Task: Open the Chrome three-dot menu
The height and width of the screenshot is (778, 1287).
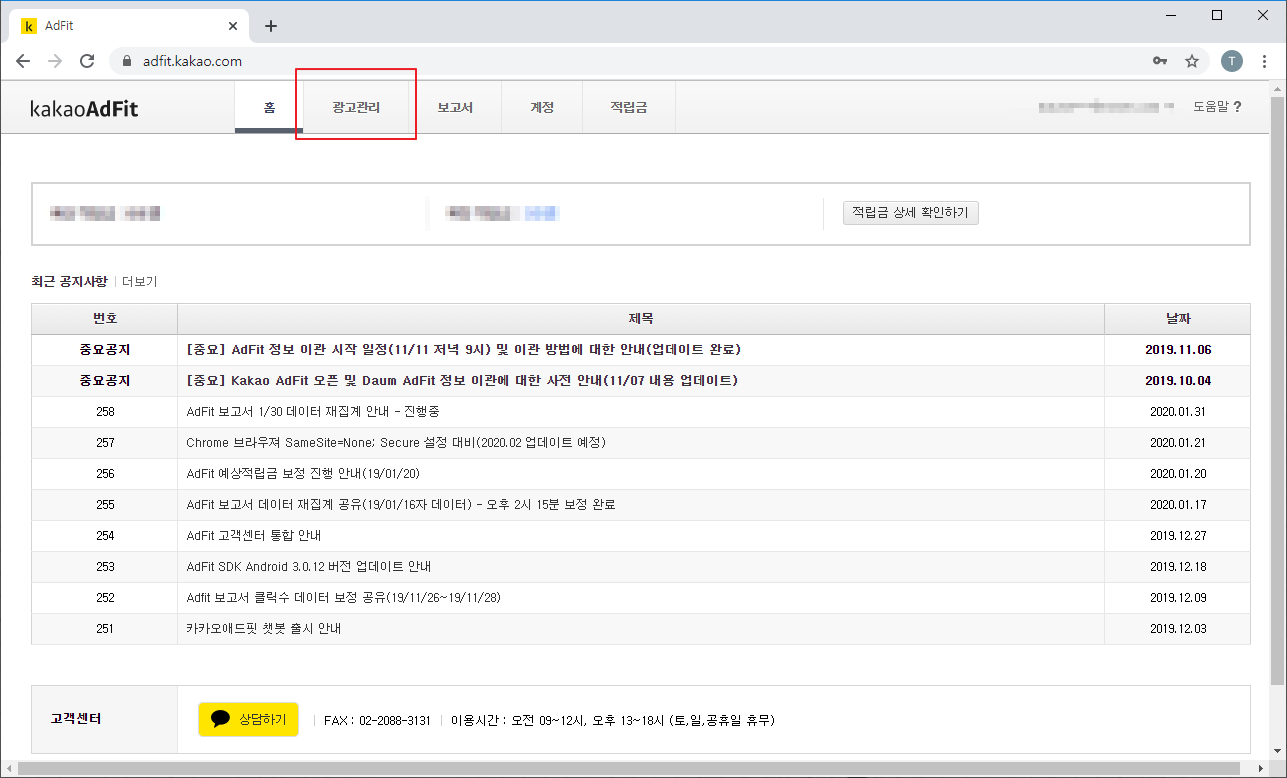Action: tap(1265, 61)
